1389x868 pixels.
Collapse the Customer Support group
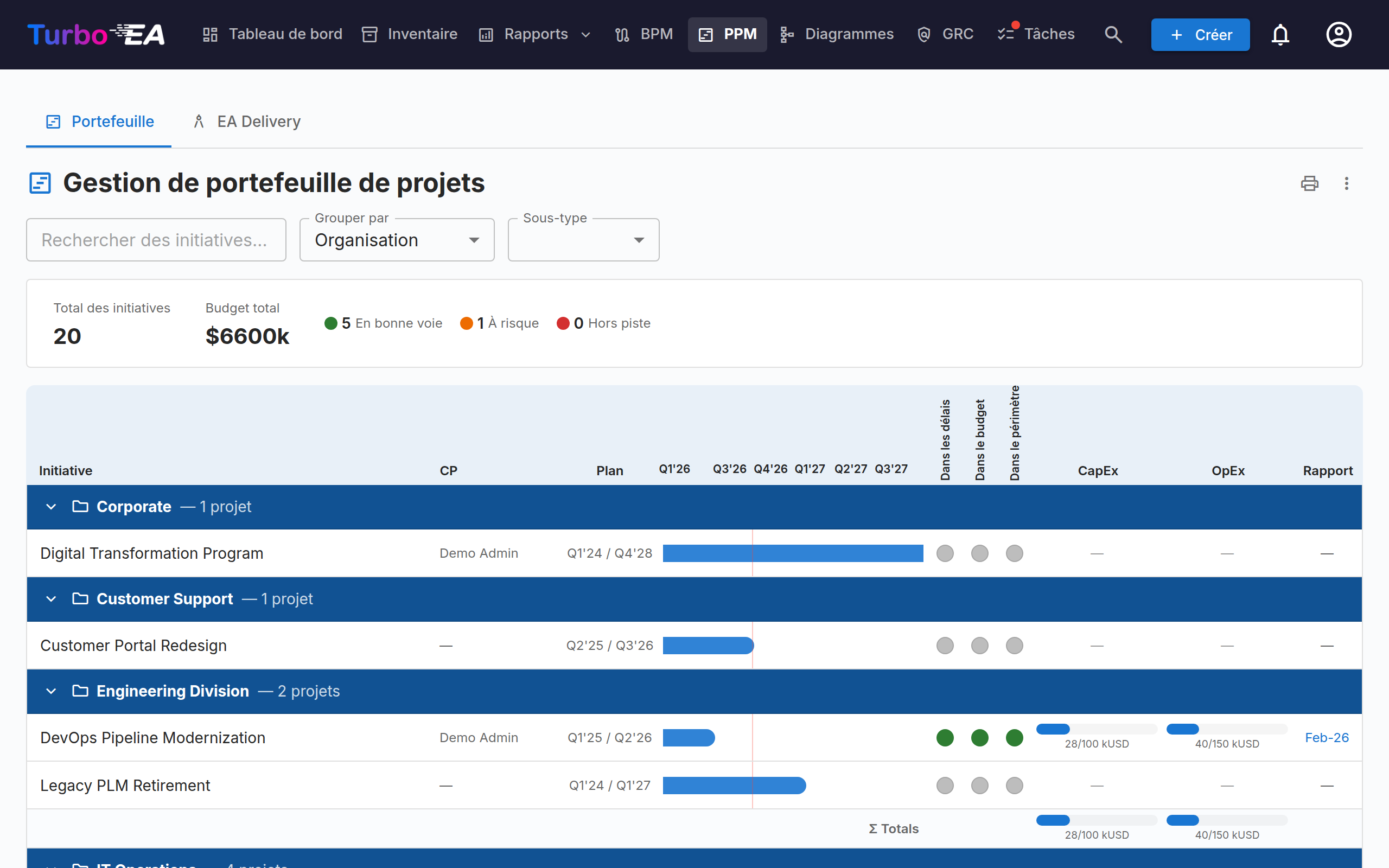(x=51, y=599)
